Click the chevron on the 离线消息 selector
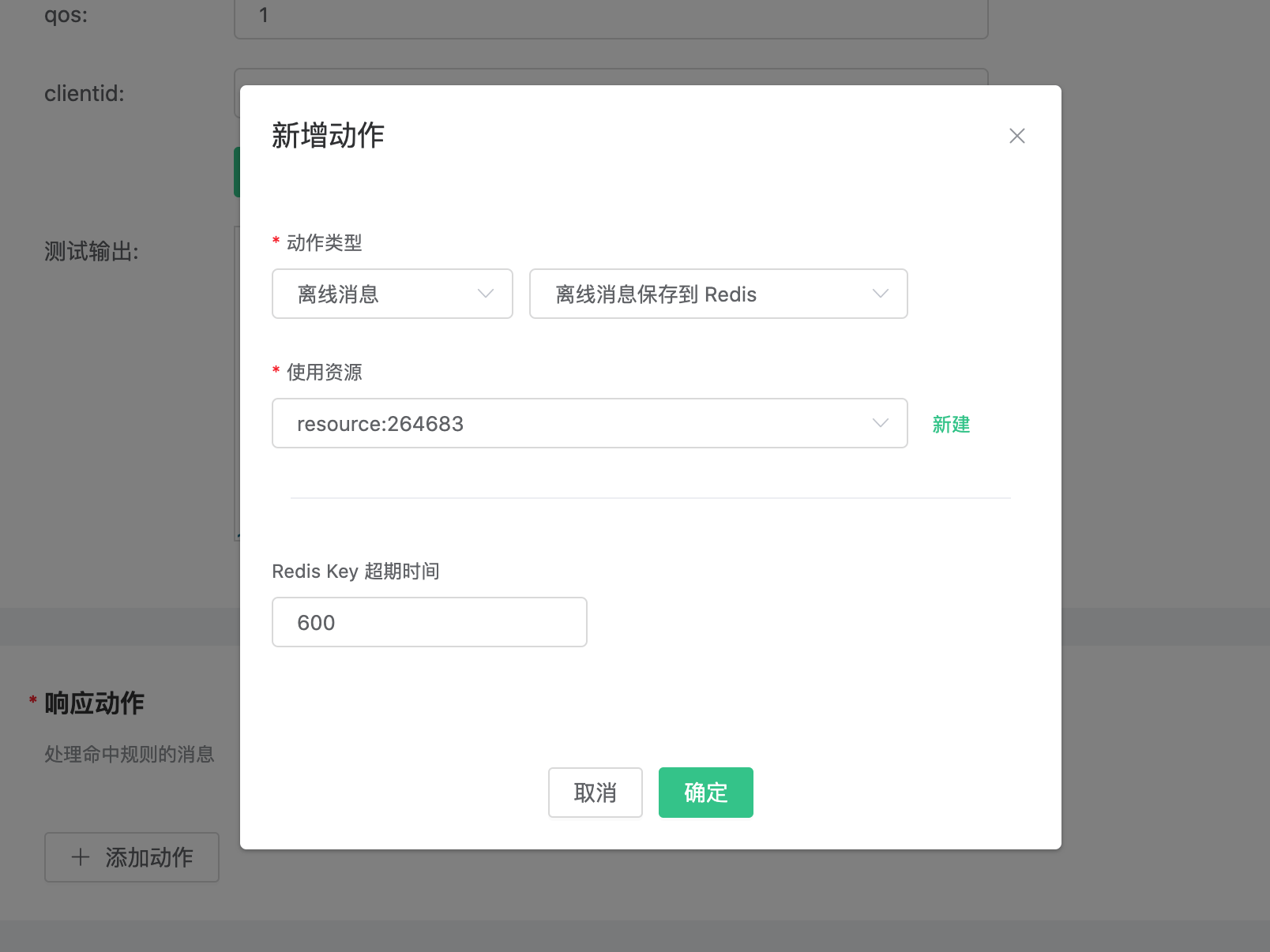 [485, 294]
